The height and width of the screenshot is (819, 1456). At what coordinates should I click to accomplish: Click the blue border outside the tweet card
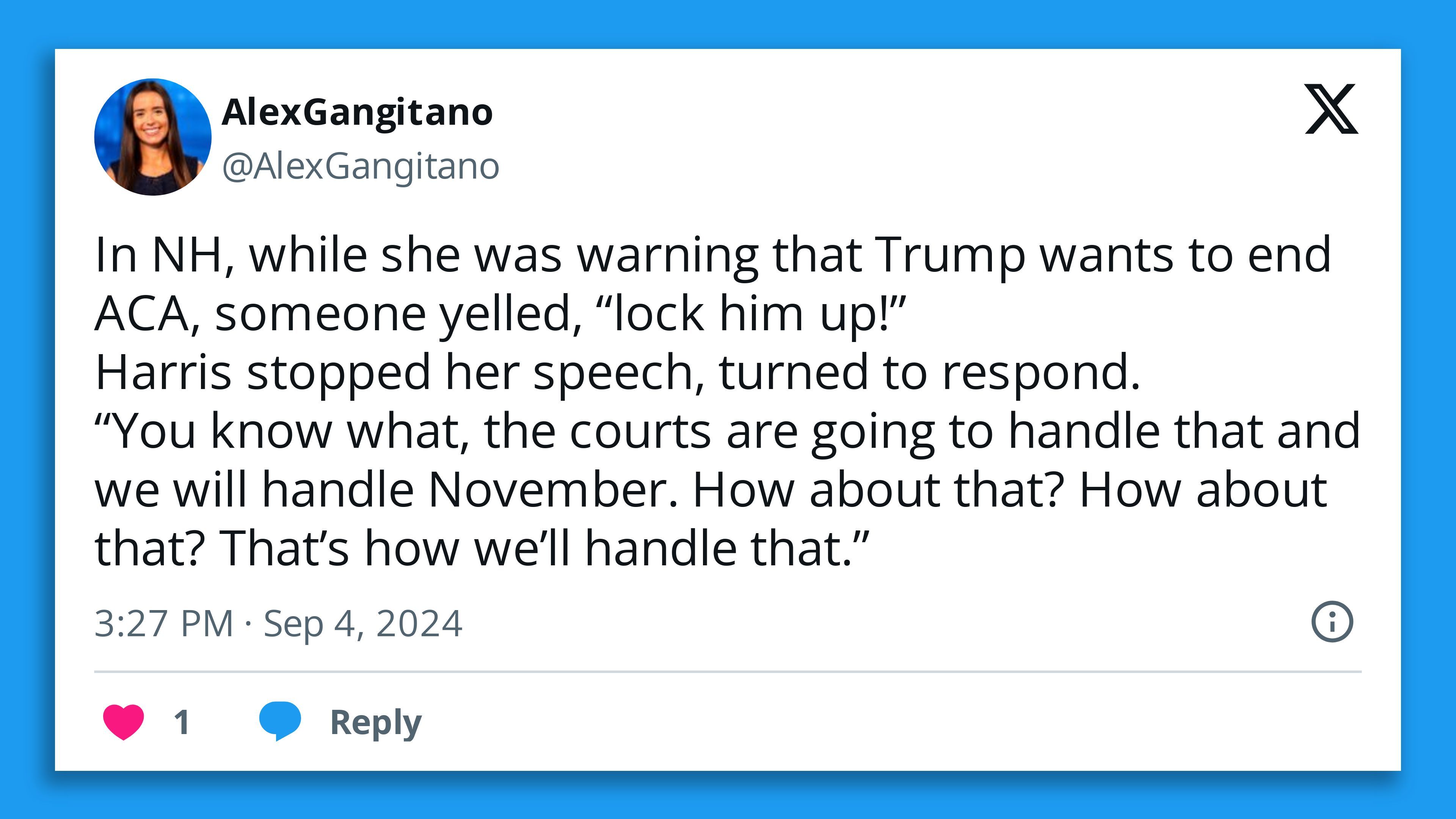pos(728,23)
